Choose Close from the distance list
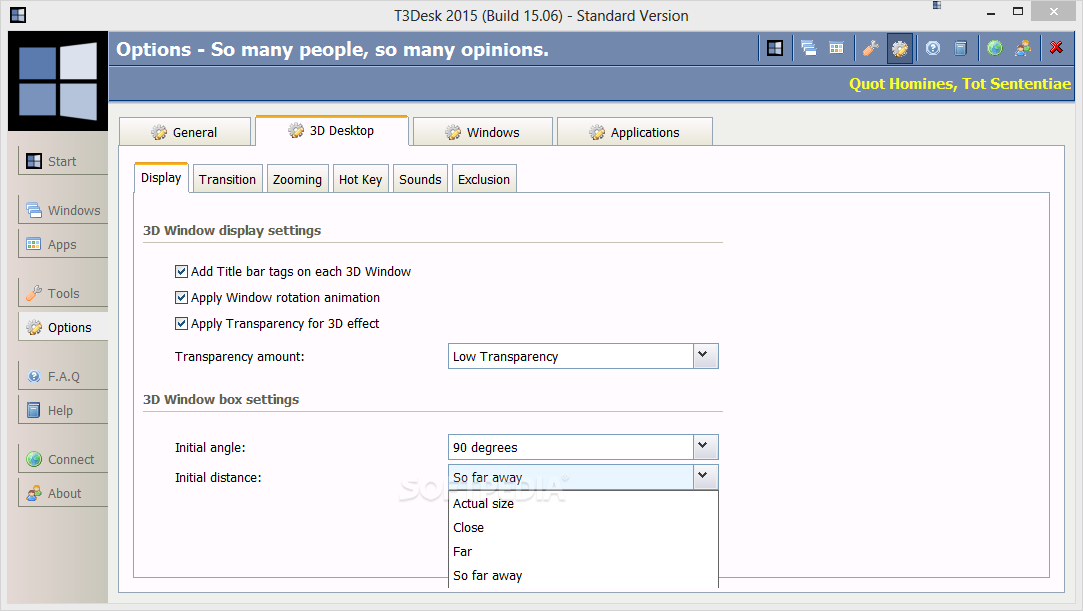 click(583, 527)
